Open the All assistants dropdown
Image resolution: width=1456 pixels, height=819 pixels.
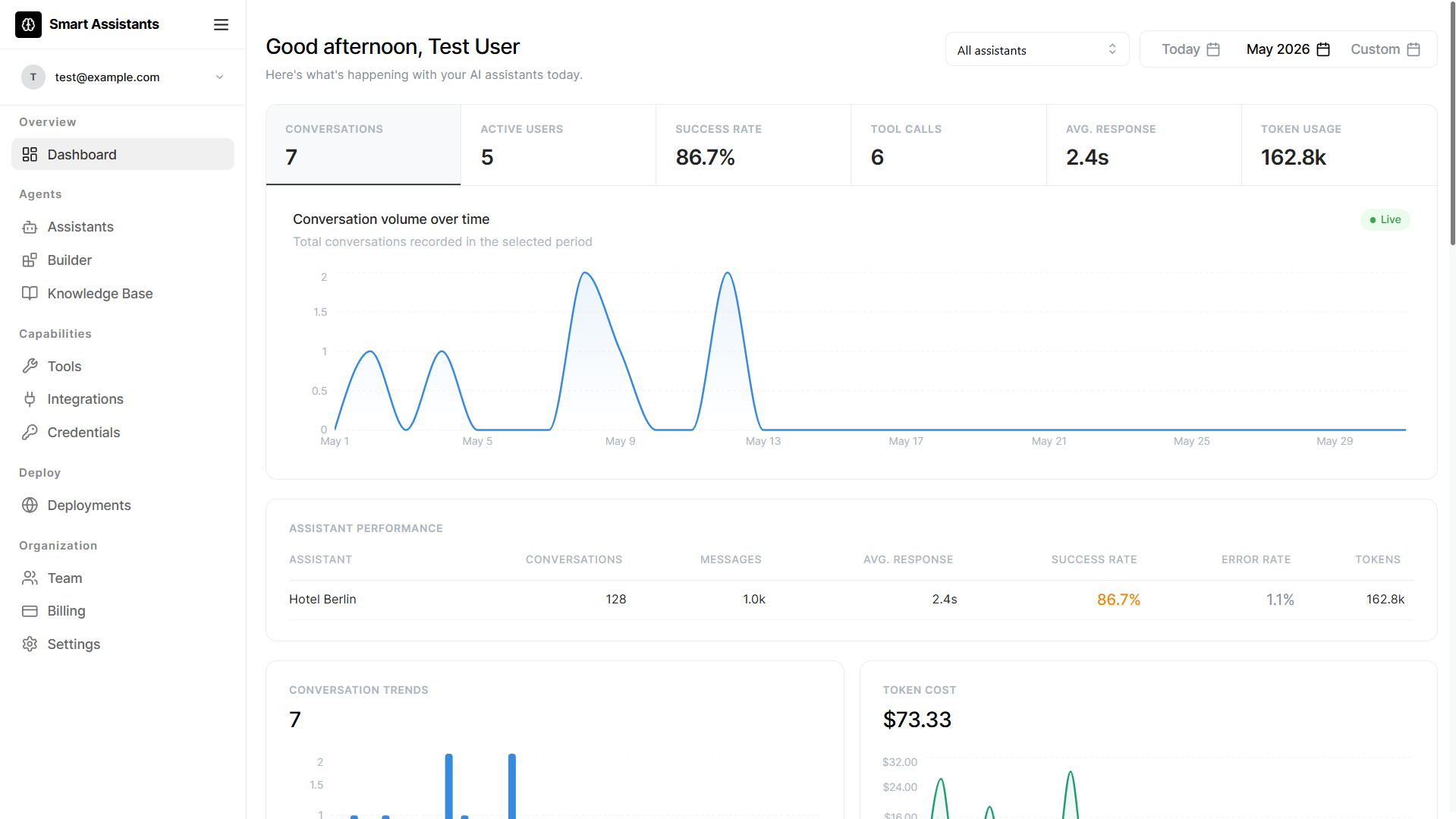tap(1037, 49)
